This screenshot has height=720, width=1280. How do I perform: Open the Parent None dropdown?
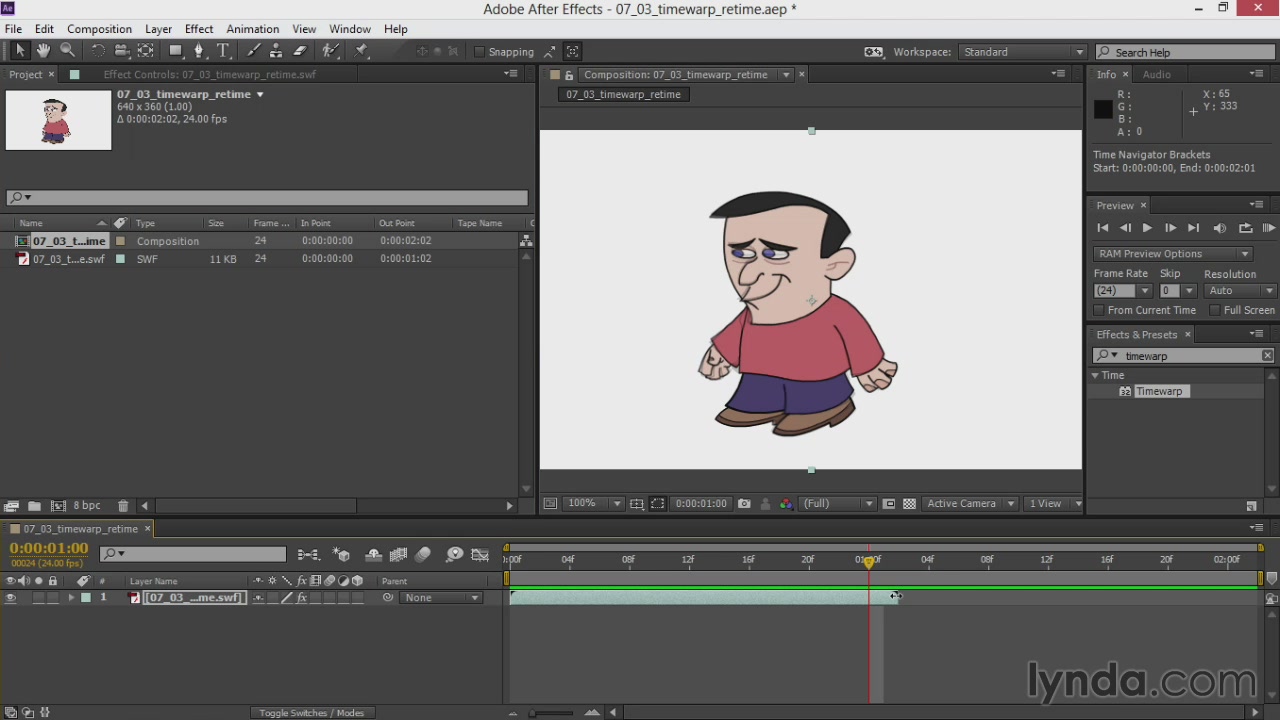click(x=441, y=598)
